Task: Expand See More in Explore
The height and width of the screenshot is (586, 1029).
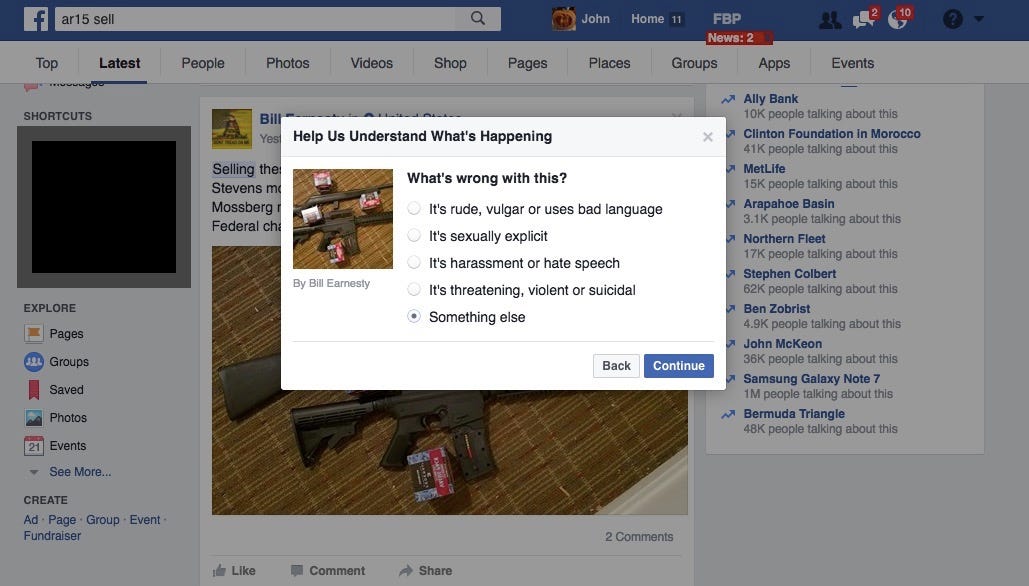Action: point(79,472)
